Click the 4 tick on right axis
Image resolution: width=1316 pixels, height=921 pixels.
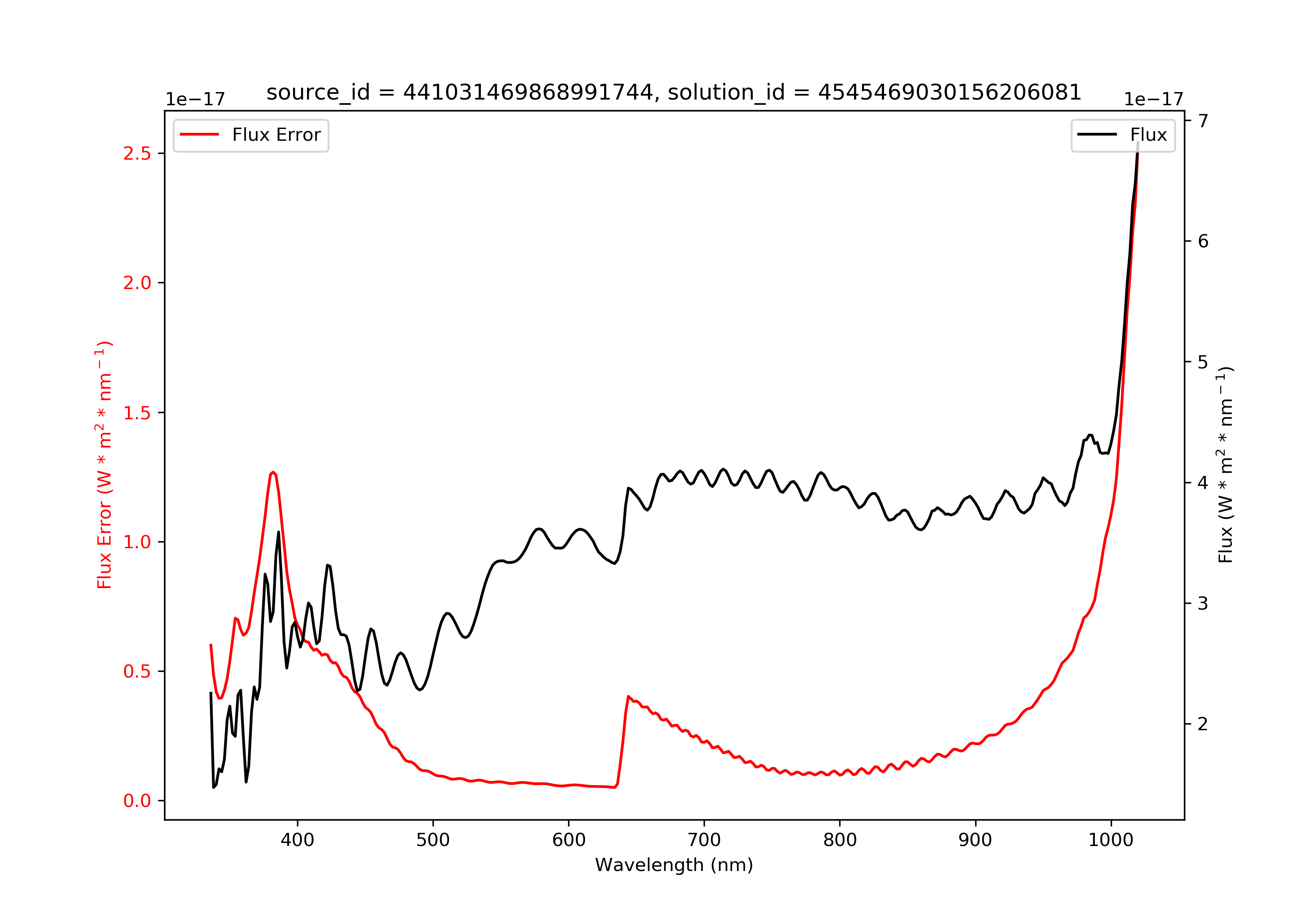tap(1203, 482)
